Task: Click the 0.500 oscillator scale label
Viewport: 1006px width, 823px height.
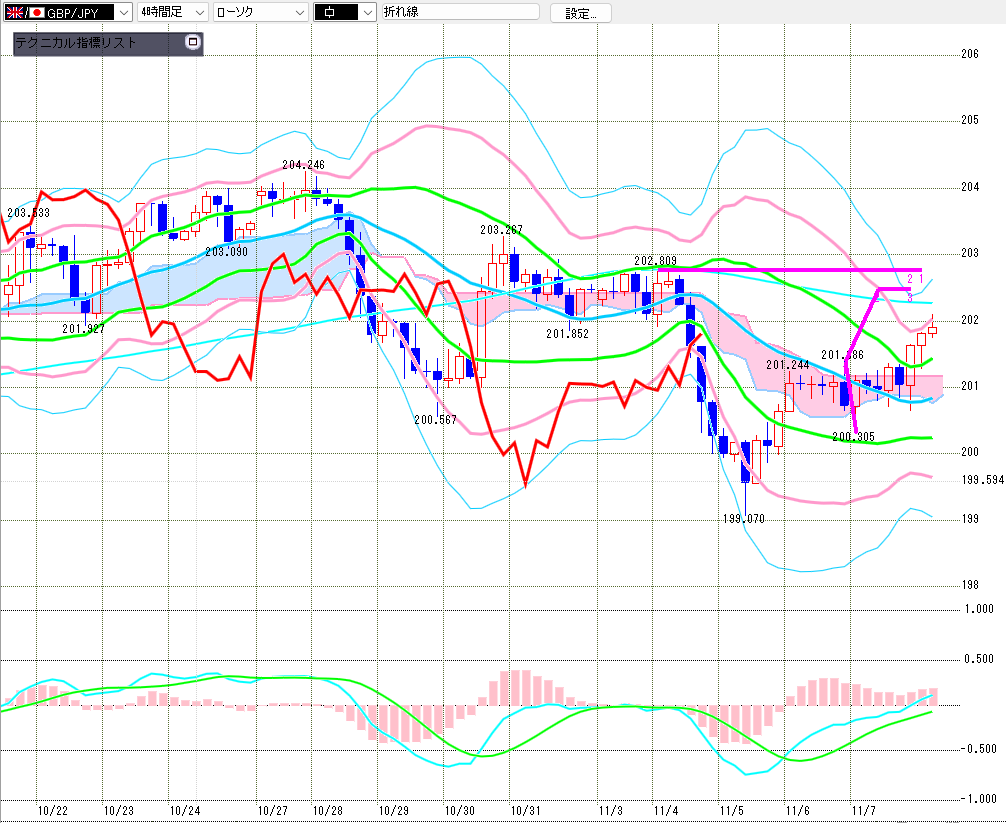Action: tap(980, 659)
